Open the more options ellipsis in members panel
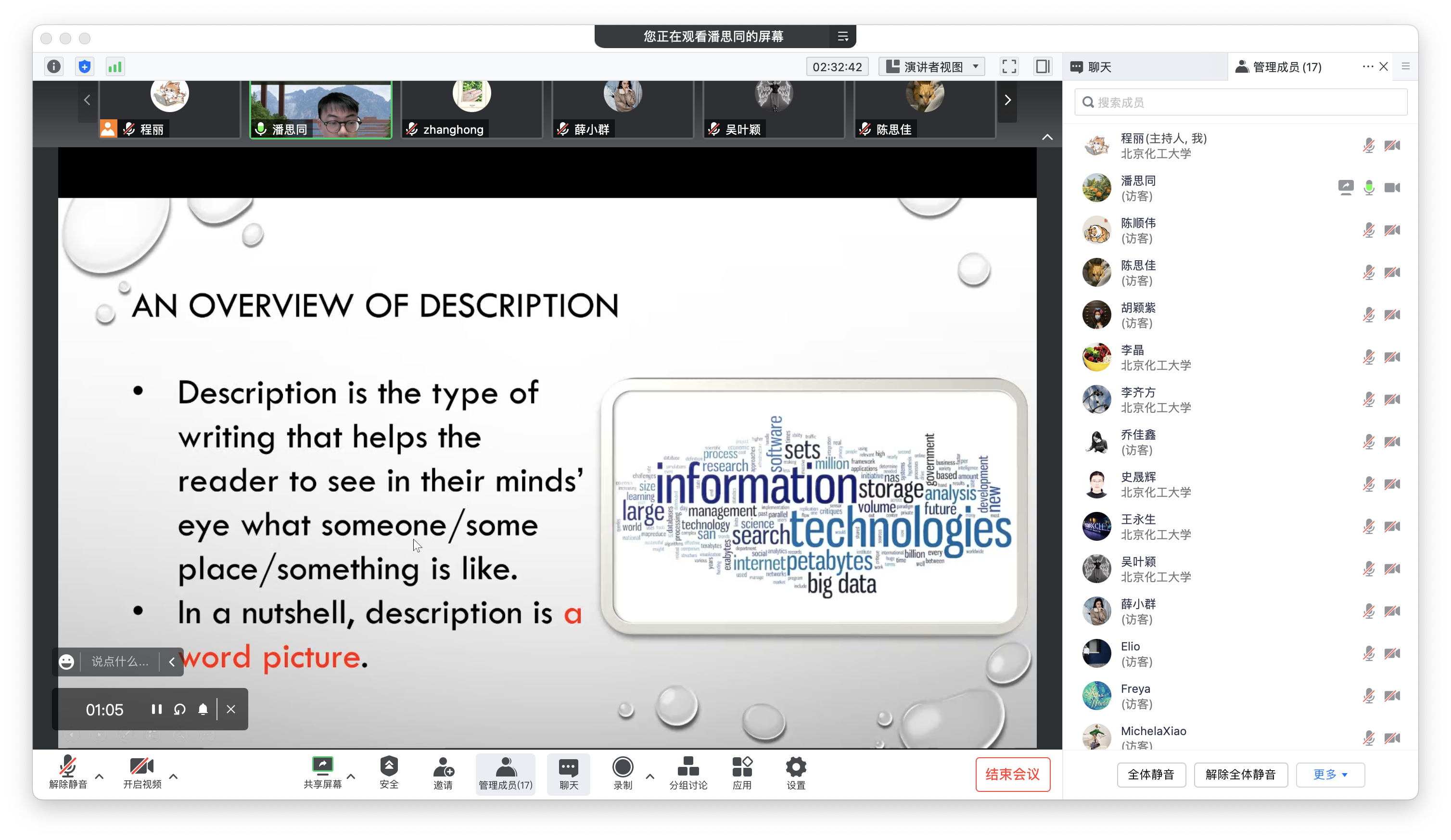This screenshot has width=1451, height=840. (1367, 67)
